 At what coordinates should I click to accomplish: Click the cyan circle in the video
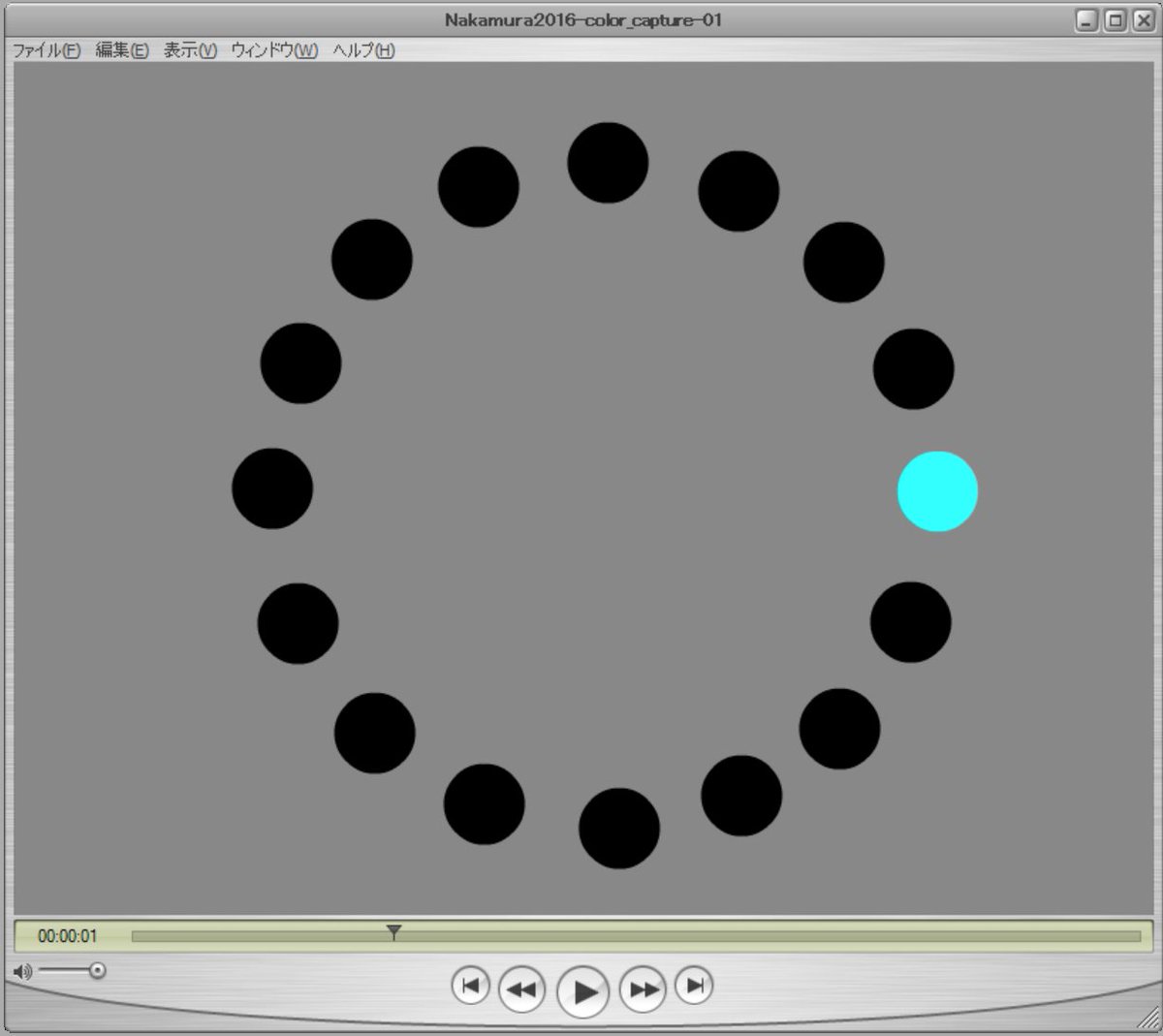coord(937,491)
